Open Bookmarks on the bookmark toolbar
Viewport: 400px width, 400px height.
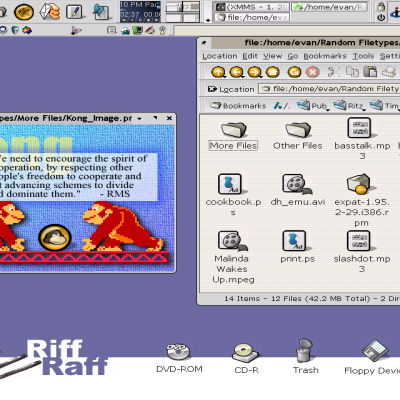point(238,106)
